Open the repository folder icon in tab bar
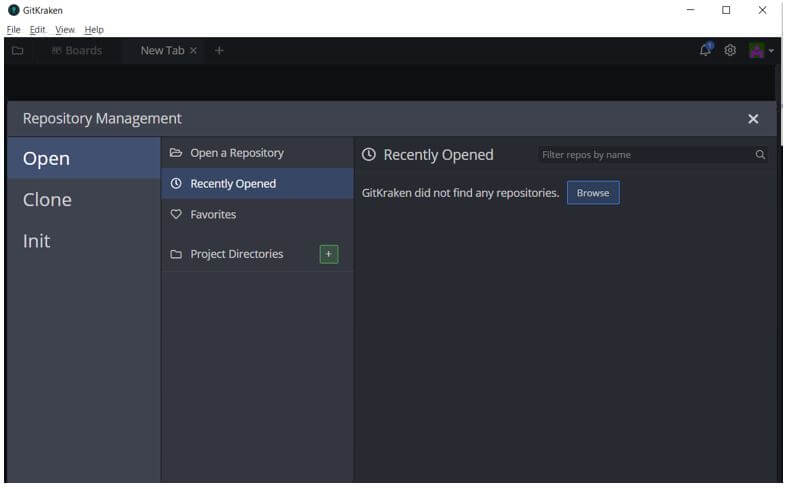Image resolution: width=788 pixels, height=489 pixels. pos(18,51)
